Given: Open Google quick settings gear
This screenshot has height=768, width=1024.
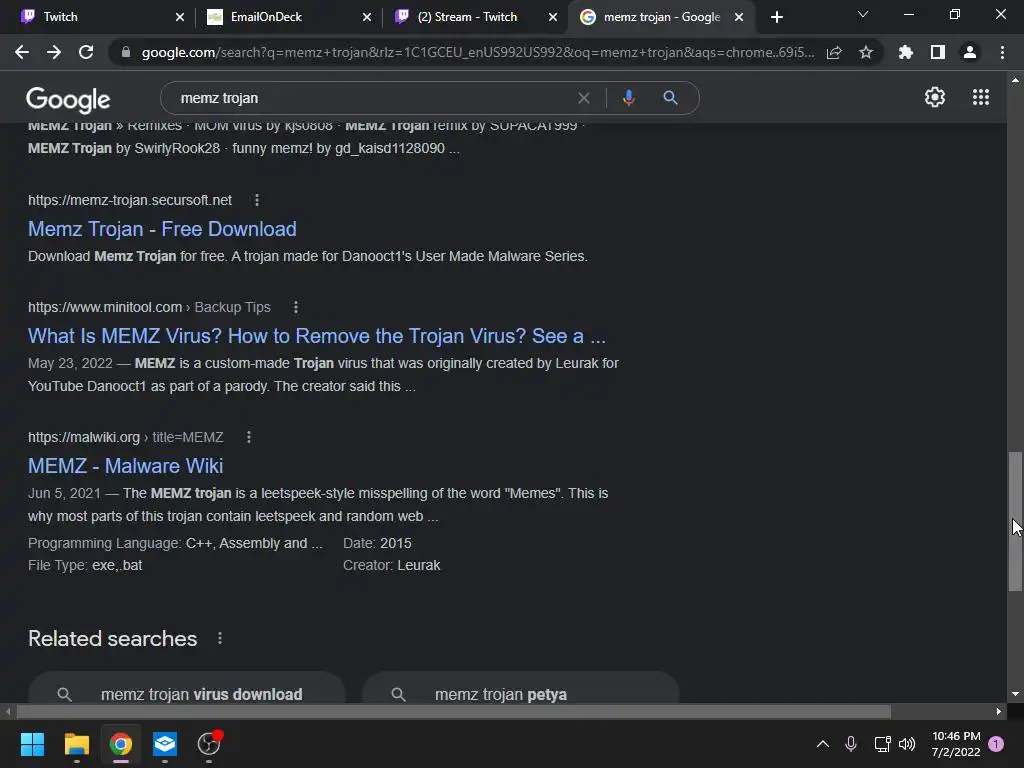Looking at the screenshot, I should point(935,97).
